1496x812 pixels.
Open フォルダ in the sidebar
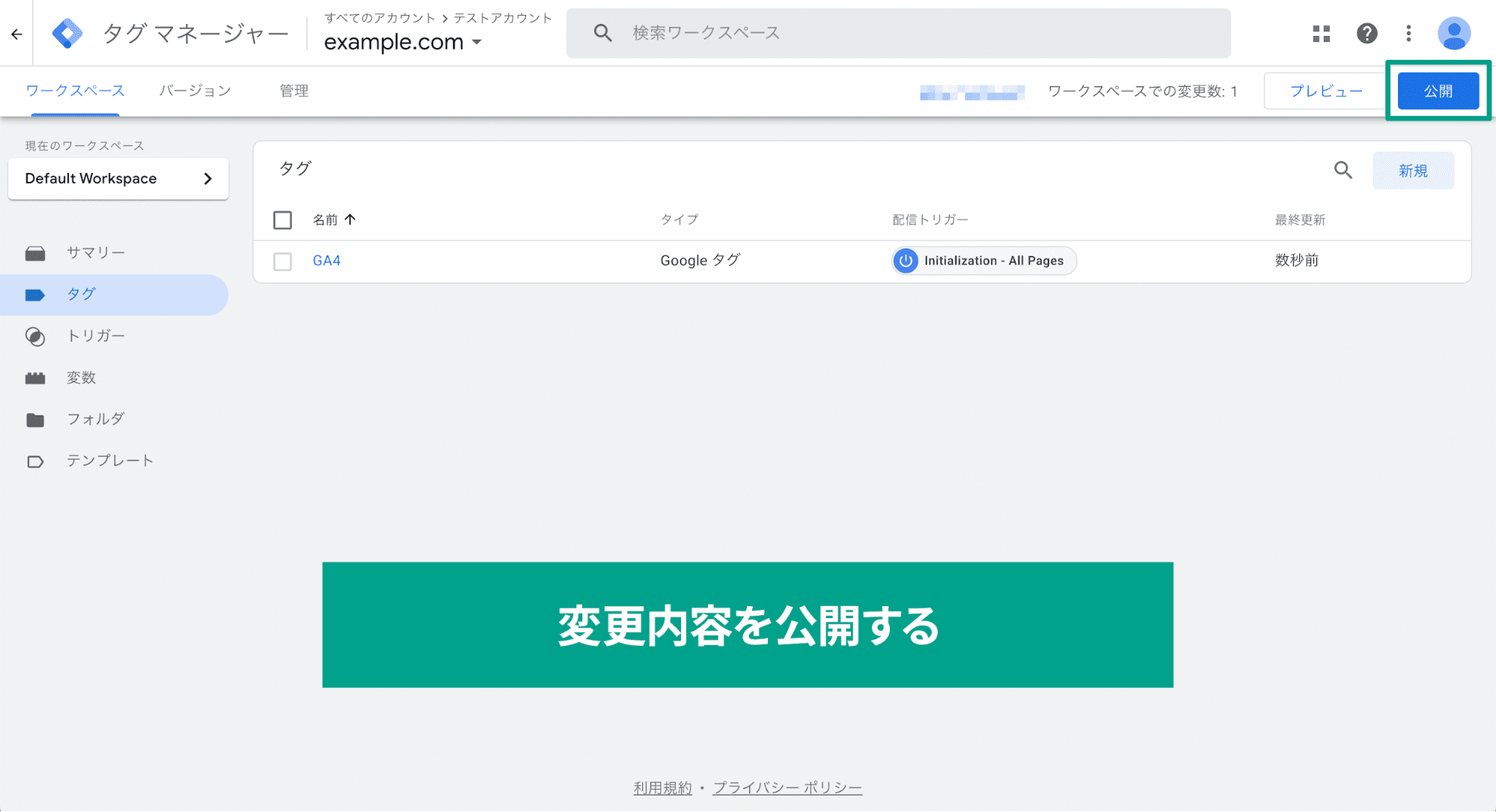coord(114,419)
